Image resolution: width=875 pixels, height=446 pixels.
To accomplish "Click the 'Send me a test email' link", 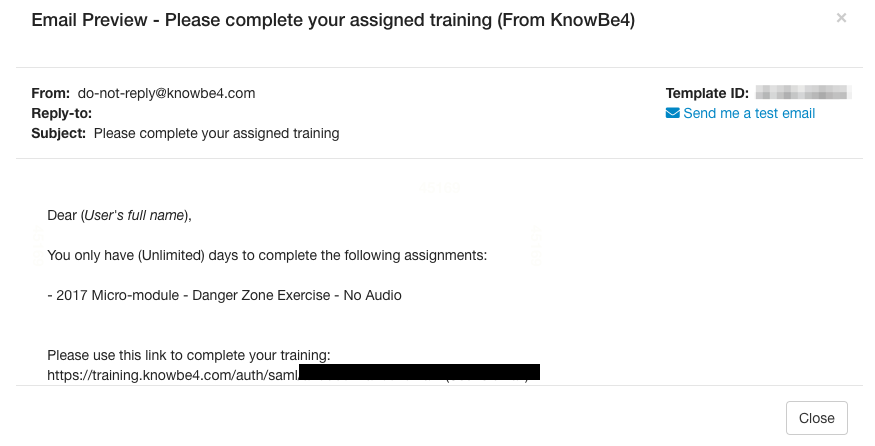I will click(x=749, y=113).
